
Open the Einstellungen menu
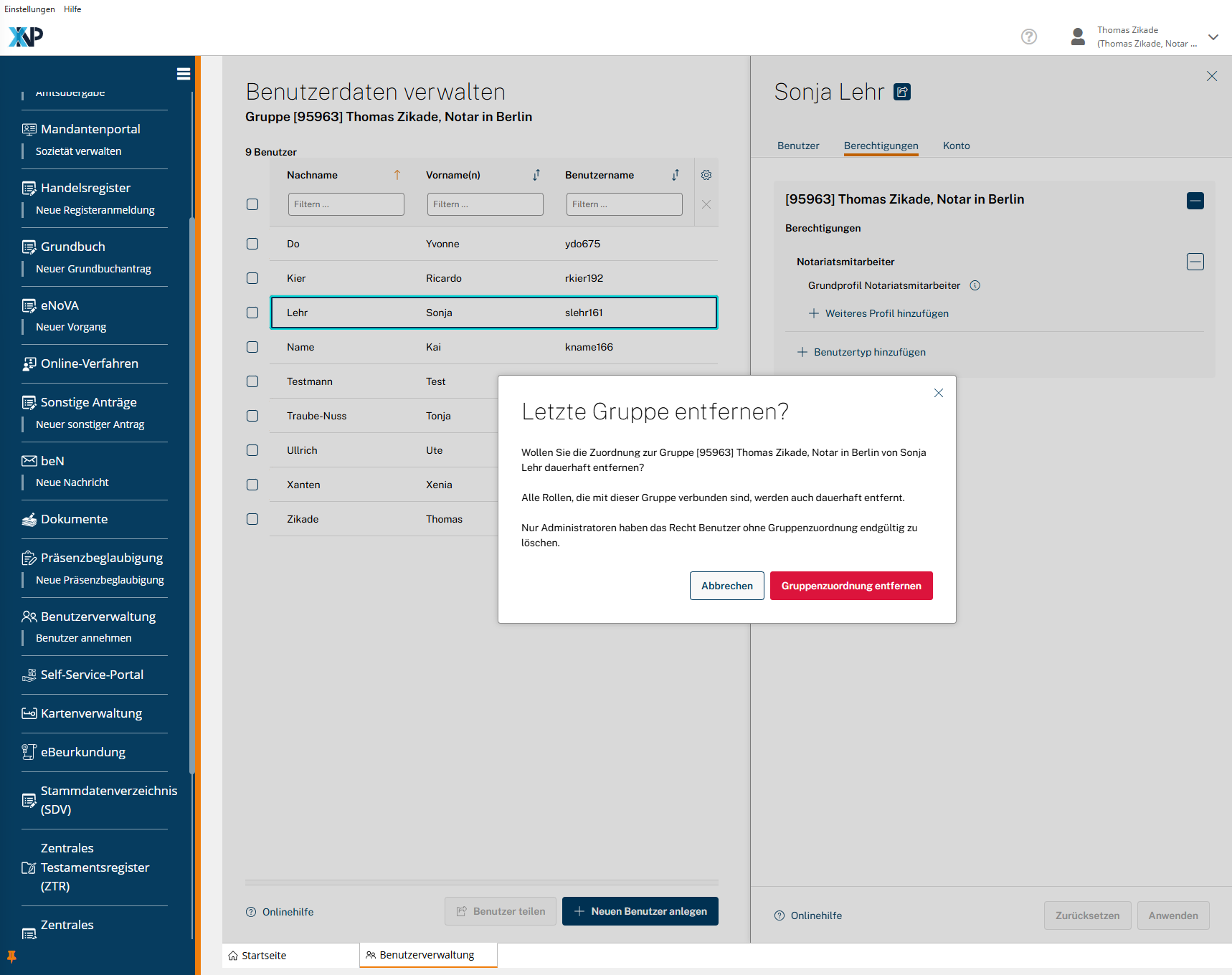coord(29,9)
